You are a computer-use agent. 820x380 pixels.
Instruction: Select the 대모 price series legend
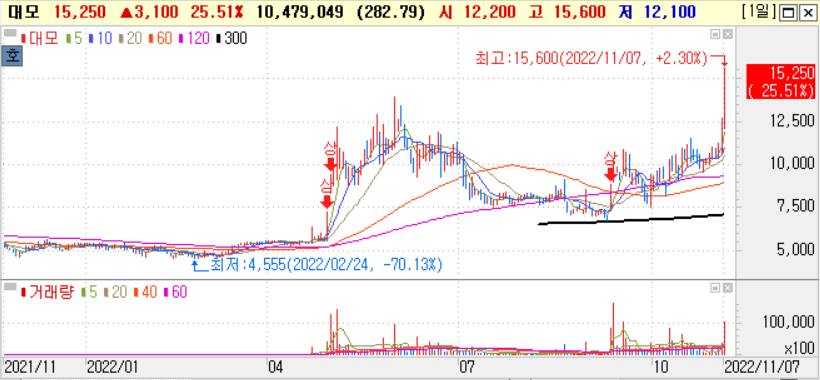click(40, 39)
